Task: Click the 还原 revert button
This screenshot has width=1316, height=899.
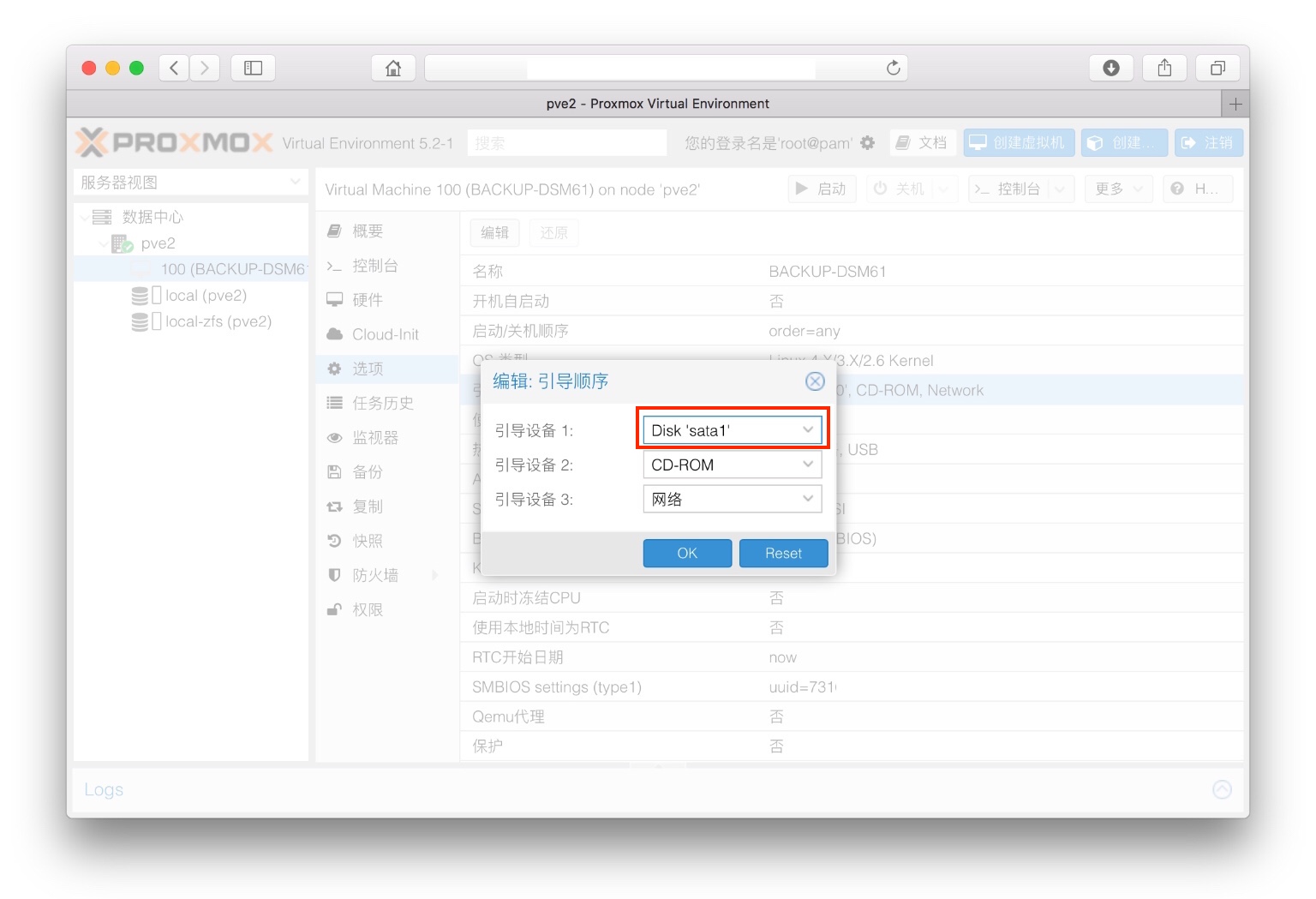Action: coord(553,232)
